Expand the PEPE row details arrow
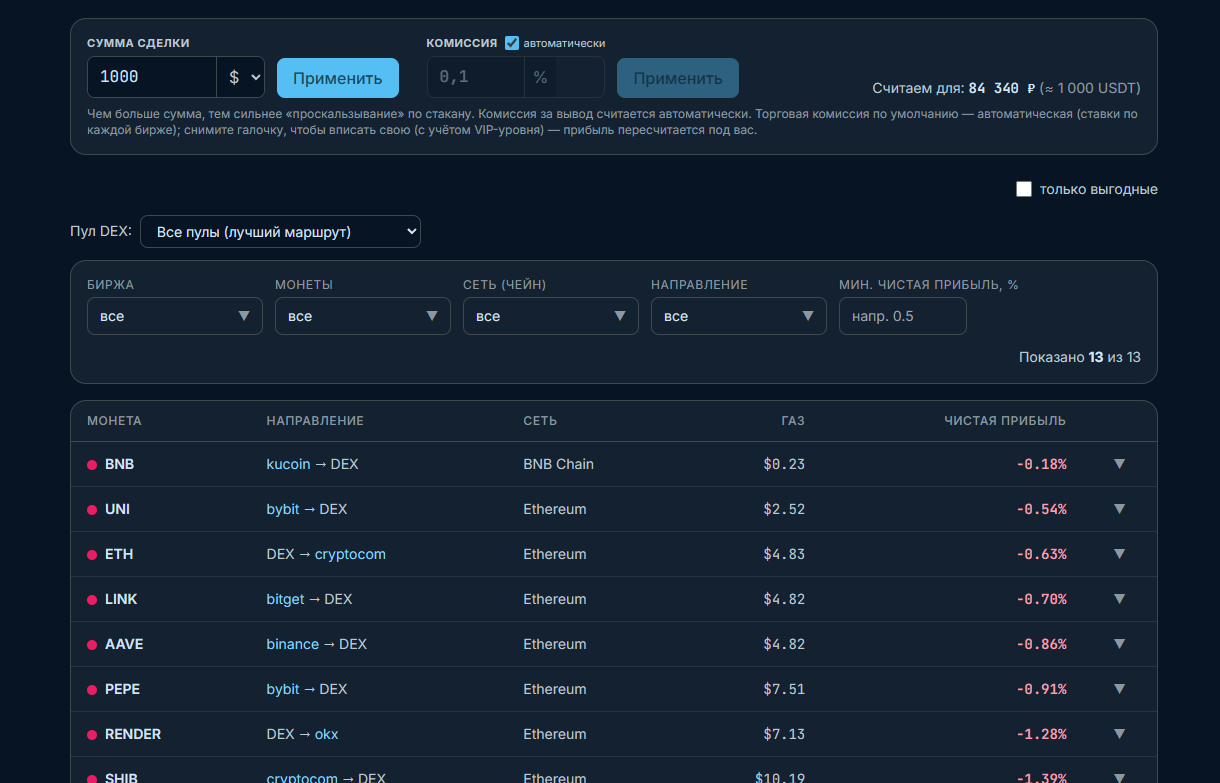 tap(1119, 689)
